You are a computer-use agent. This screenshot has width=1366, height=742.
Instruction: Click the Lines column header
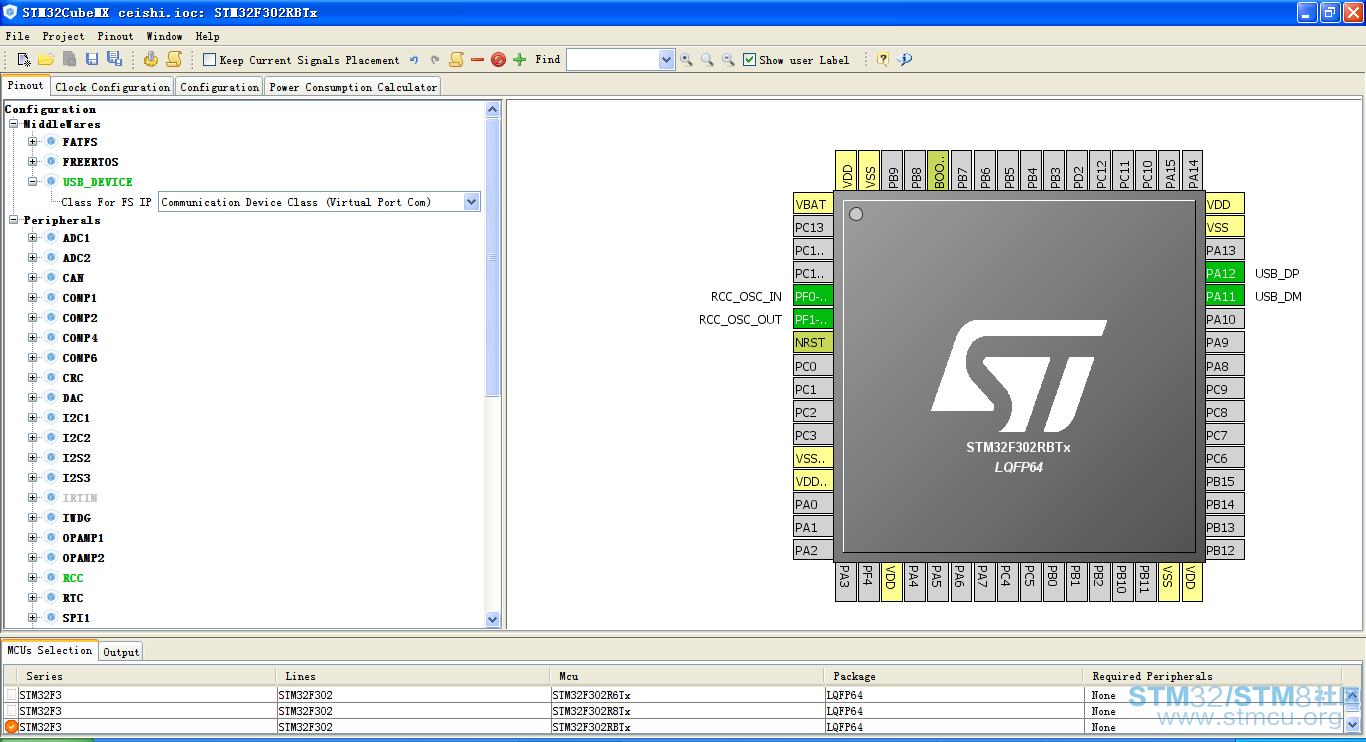tap(414, 676)
